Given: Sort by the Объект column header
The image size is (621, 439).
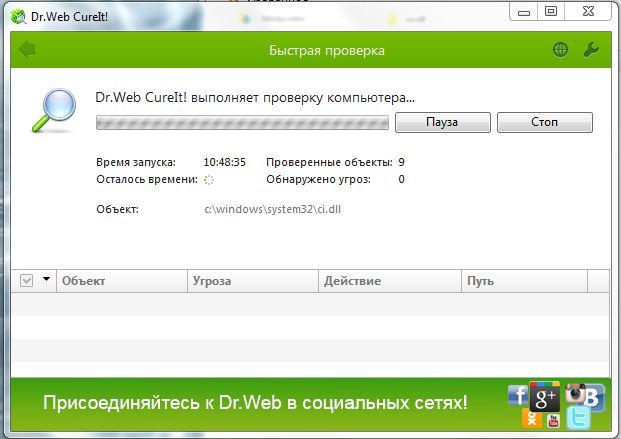Looking at the screenshot, I should tap(122, 281).
